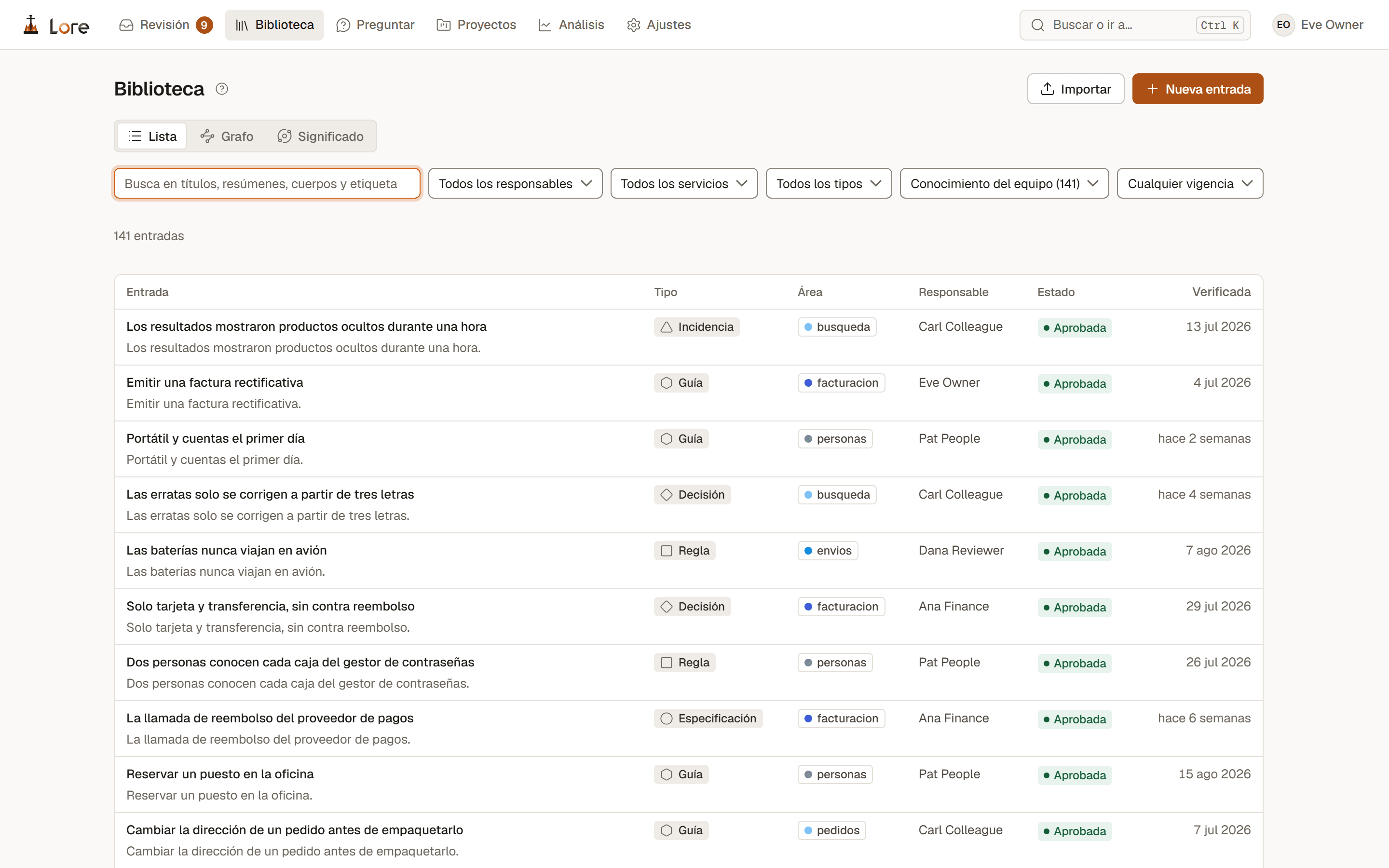This screenshot has width=1389, height=868.
Task: Open entry Emitir una factura rectificativa
Action: pyautogui.click(x=215, y=382)
